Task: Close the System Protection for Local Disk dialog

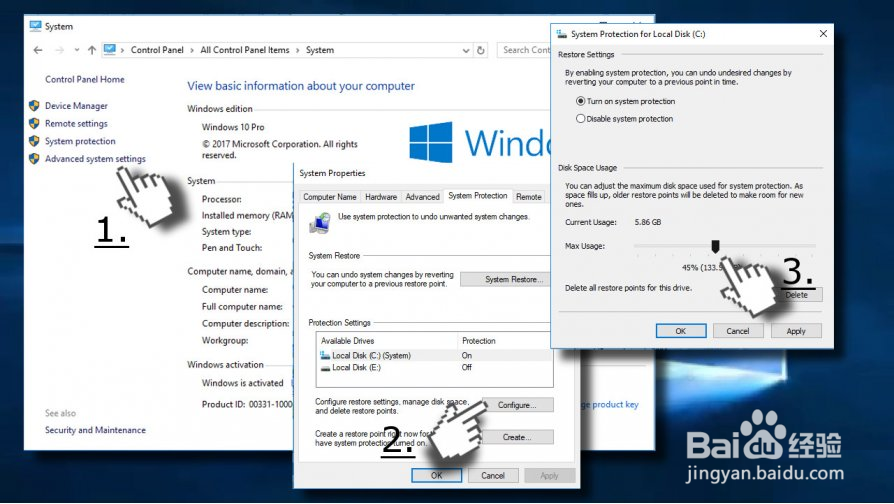Action: (823, 34)
